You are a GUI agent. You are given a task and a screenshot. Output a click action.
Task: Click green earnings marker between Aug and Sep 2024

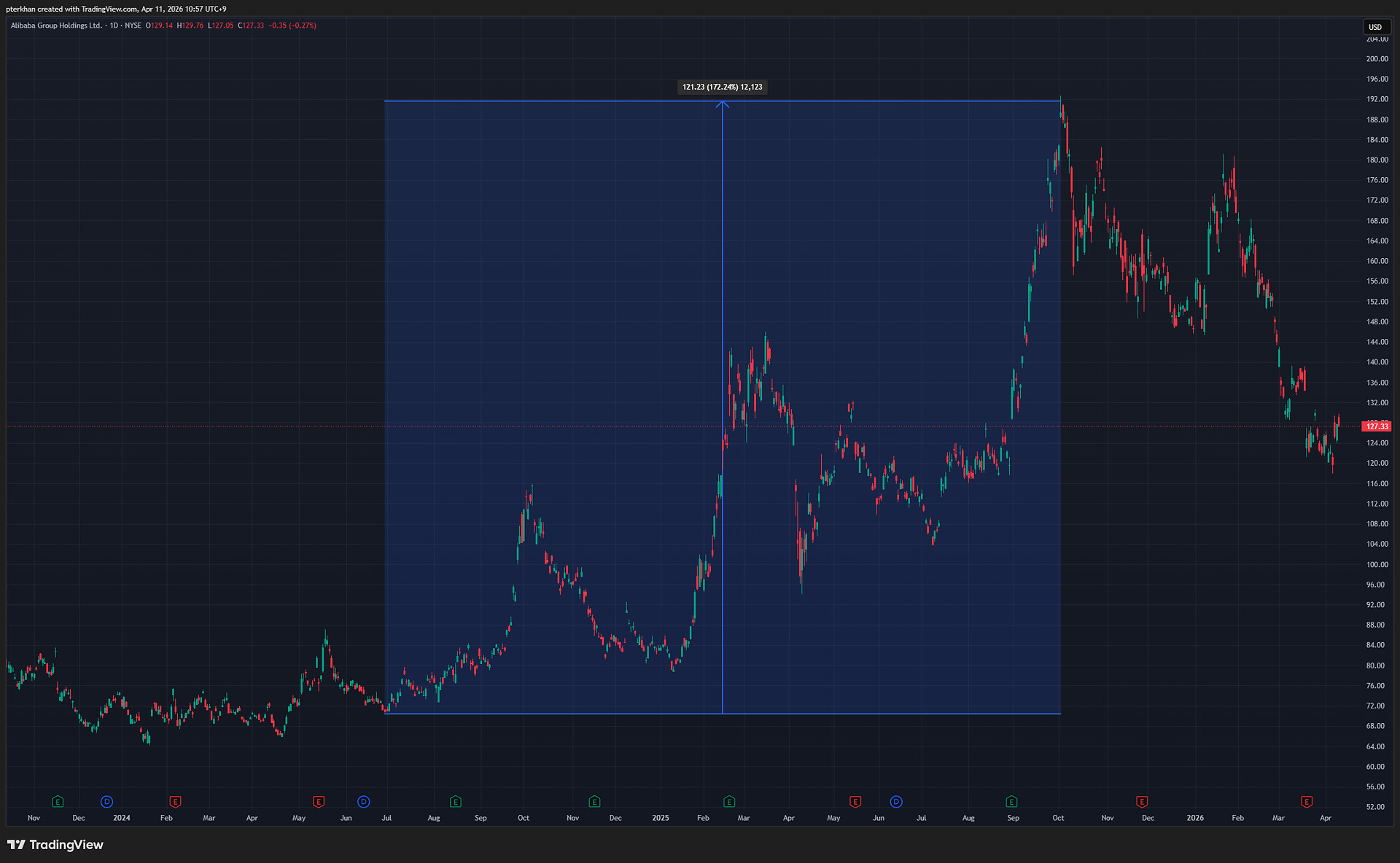456,802
